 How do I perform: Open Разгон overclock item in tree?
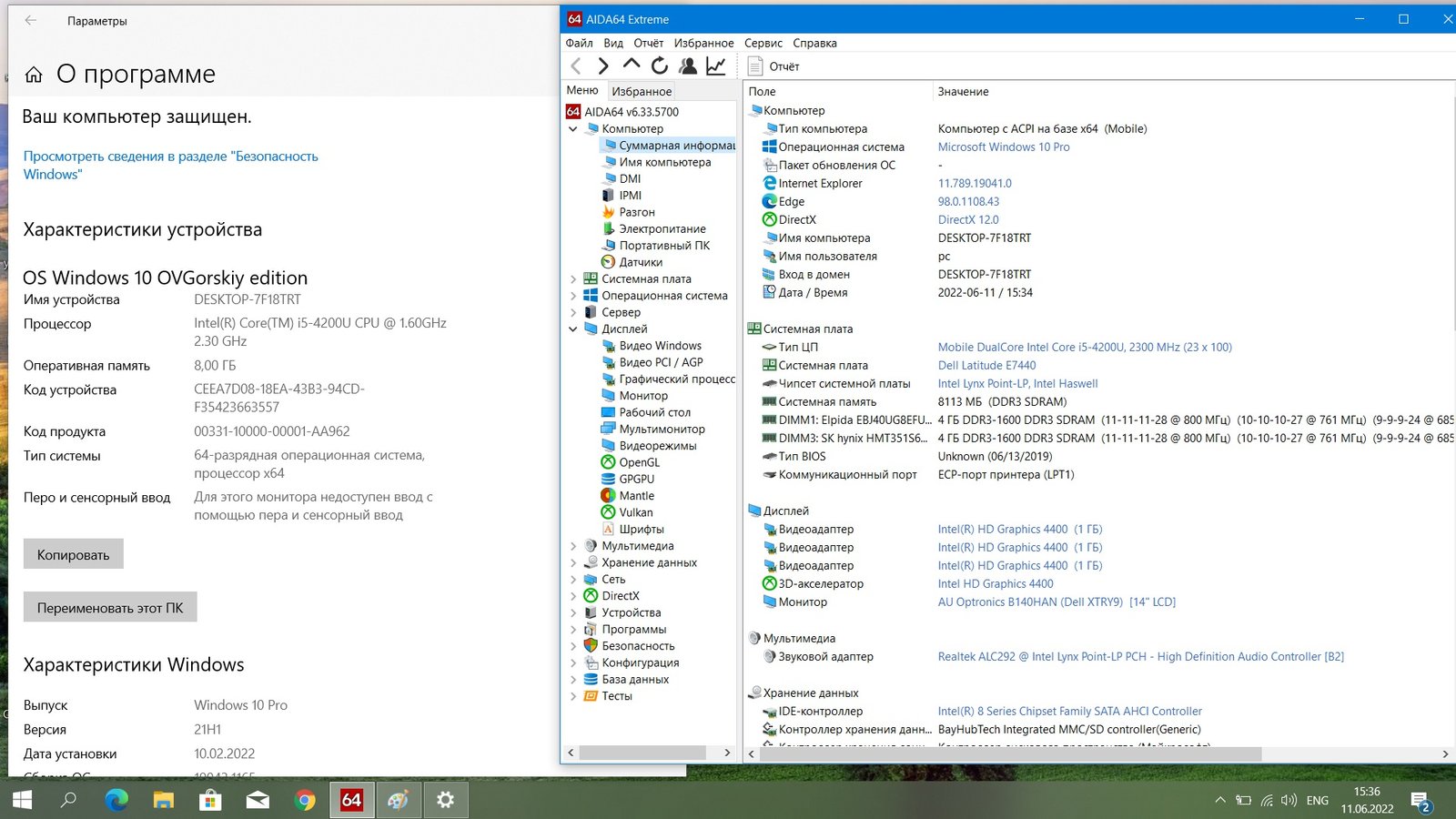click(636, 212)
